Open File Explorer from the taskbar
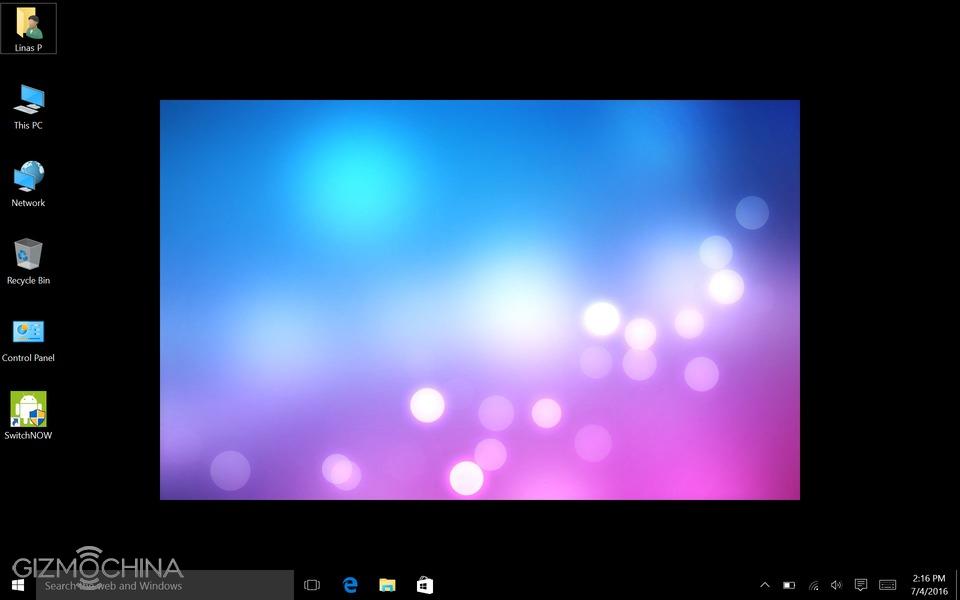960x600 pixels. pyautogui.click(x=387, y=585)
